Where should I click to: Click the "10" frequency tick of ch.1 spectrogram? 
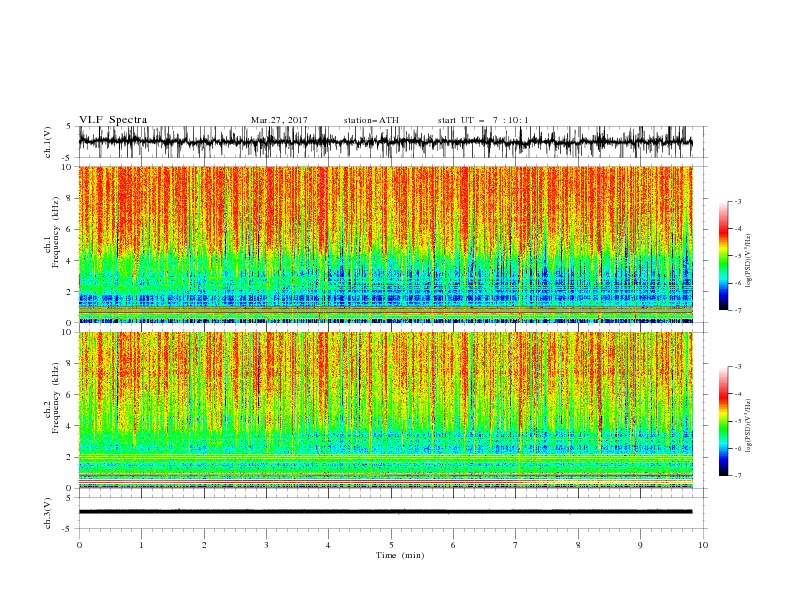click(x=67, y=167)
